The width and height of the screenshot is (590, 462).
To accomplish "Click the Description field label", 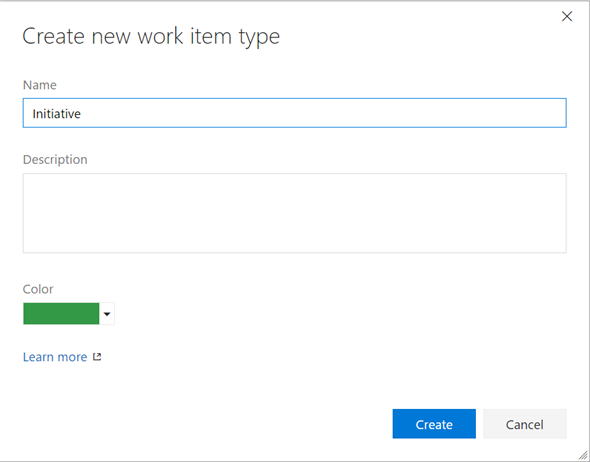I will point(55,160).
